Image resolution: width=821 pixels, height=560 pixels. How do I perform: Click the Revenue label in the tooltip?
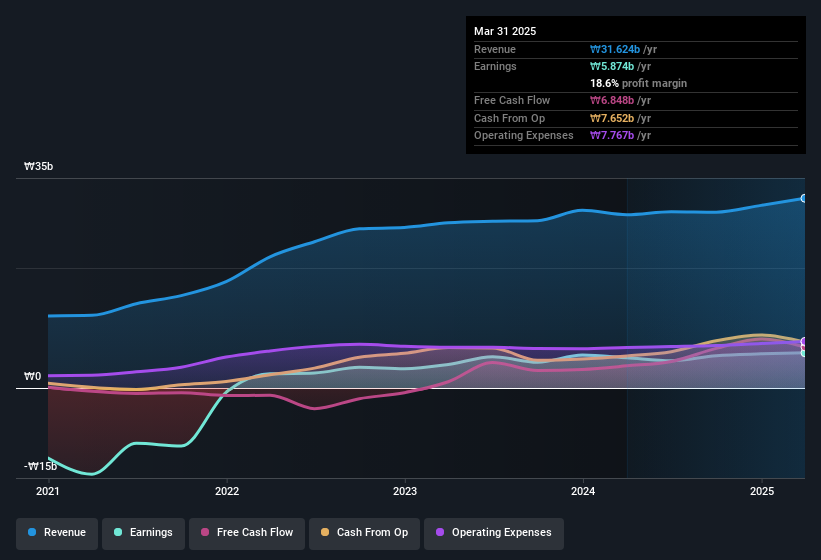[x=495, y=49]
